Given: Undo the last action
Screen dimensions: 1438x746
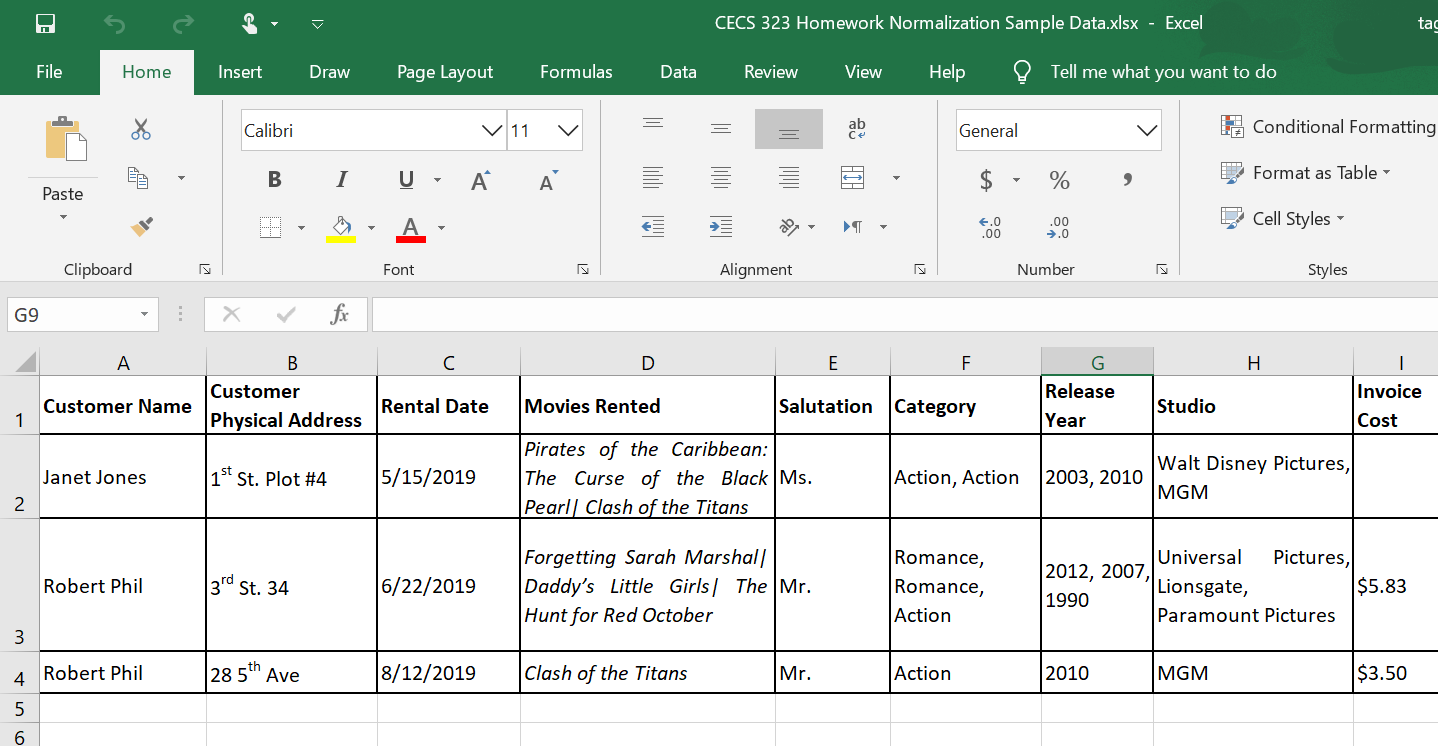Looking at the screenshot, I should (x=115, y=22).
